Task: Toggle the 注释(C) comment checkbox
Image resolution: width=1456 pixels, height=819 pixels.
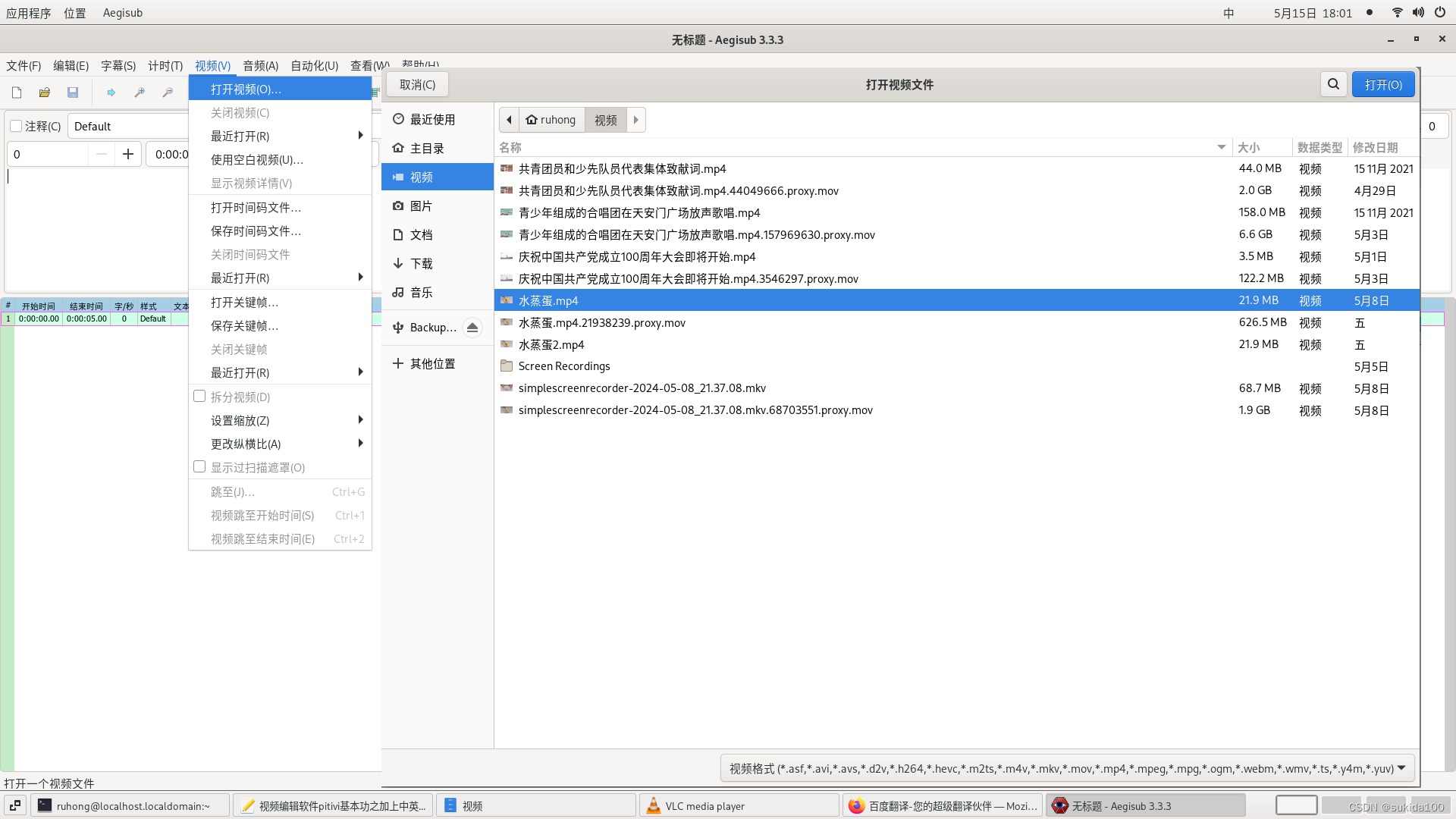Action: 16,126
